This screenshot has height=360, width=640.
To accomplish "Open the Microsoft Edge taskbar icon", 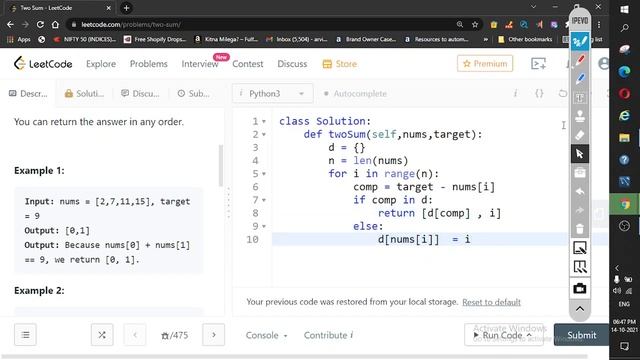I will [x=624, y=71].
